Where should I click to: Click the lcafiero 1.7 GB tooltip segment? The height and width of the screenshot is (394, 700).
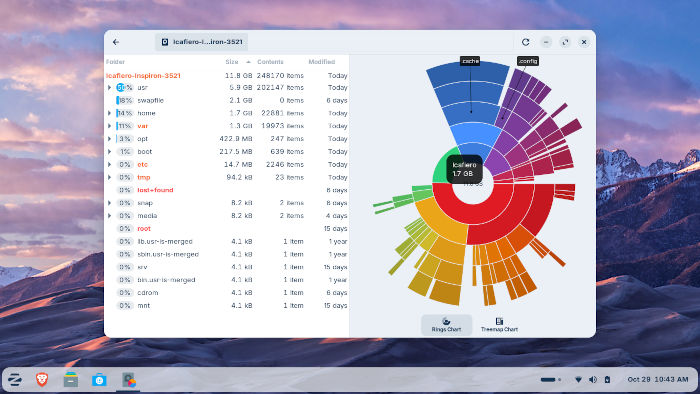464,169
